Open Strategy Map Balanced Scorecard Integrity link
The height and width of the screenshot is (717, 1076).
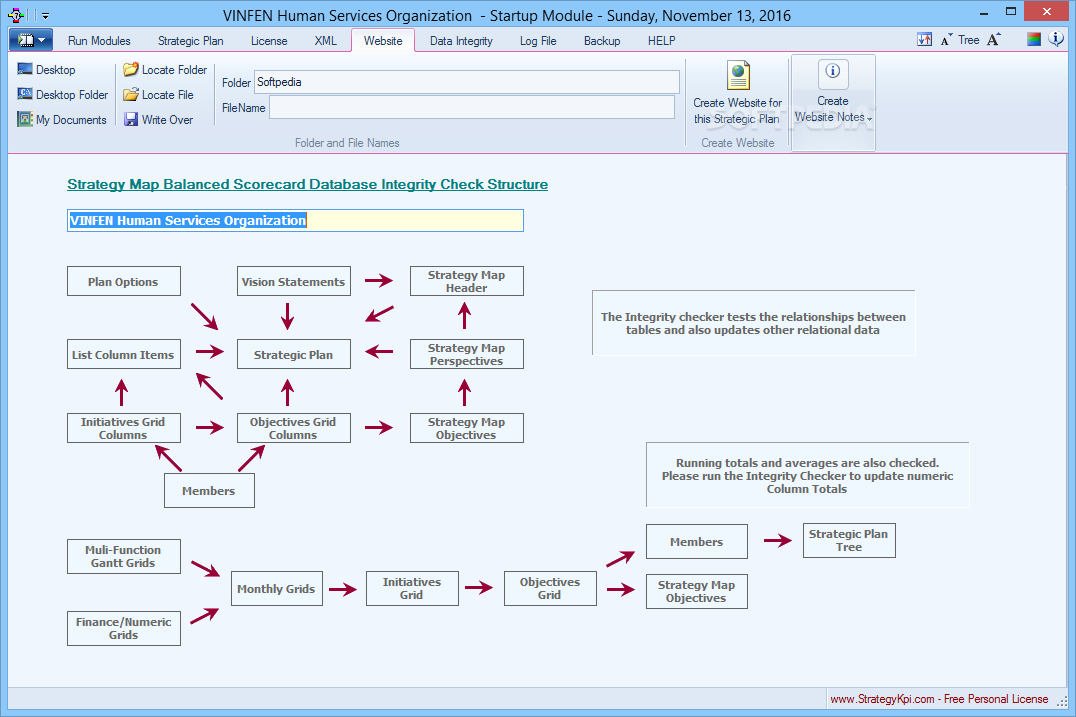click(x=307, y=184)
